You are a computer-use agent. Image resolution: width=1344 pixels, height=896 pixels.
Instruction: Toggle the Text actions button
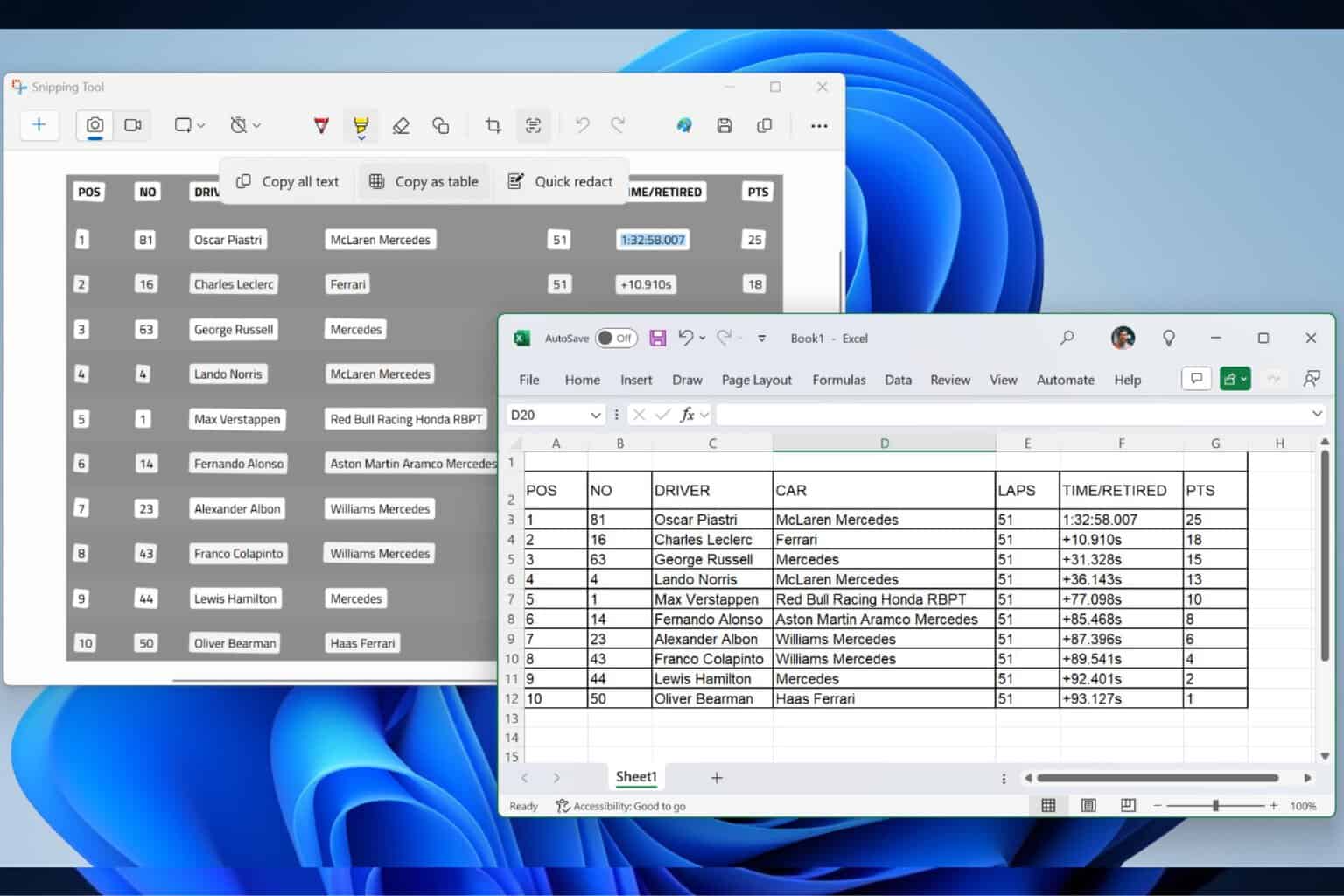pyautogui.click(x=533, y=126)
